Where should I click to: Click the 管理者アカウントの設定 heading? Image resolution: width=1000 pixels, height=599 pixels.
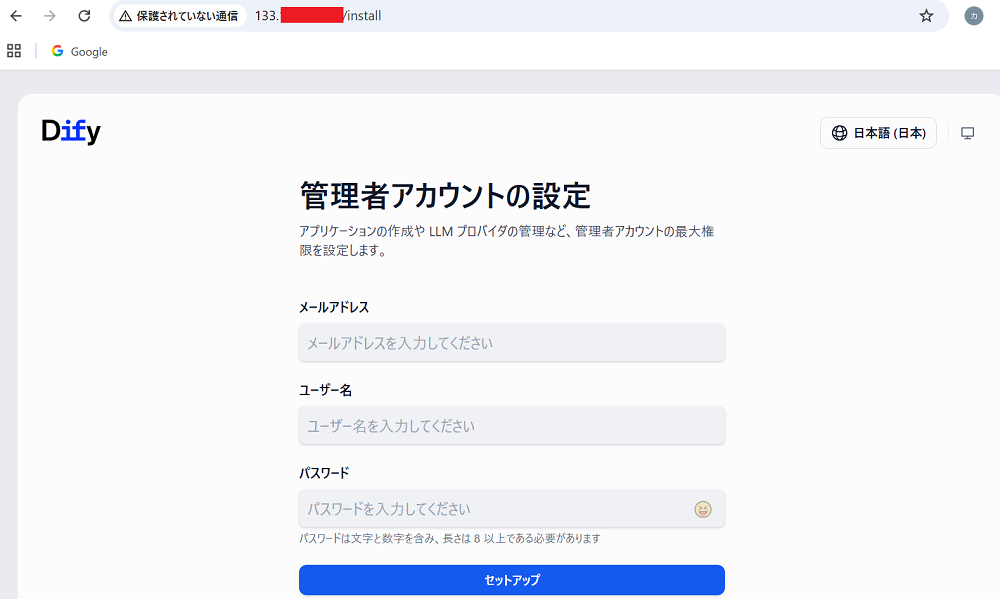(445, 195)
